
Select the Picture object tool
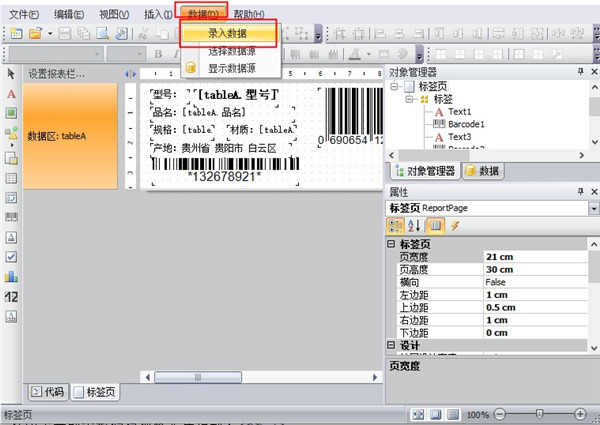[x=11, y=114]
